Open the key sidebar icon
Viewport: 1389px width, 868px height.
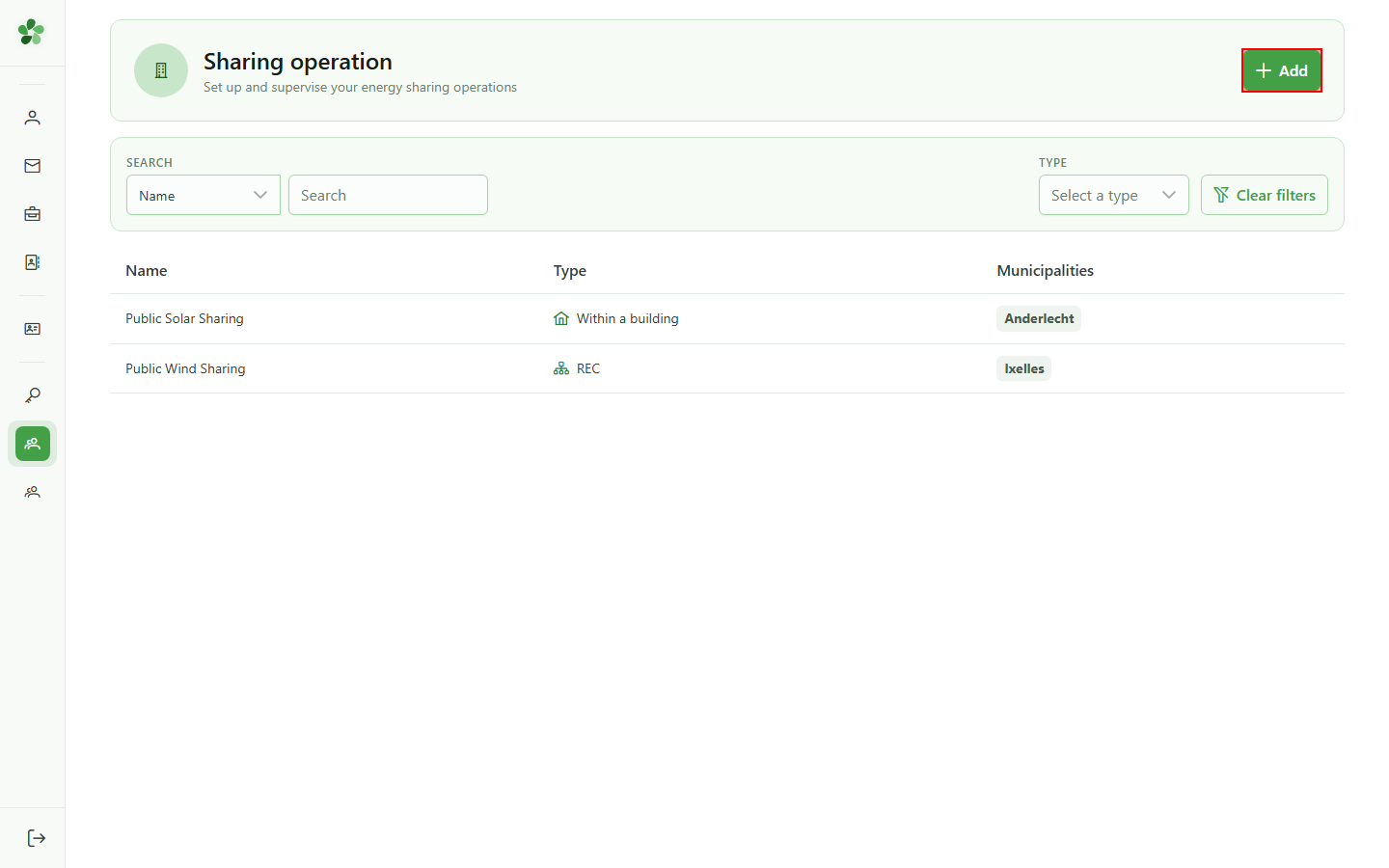click(33, 395)
